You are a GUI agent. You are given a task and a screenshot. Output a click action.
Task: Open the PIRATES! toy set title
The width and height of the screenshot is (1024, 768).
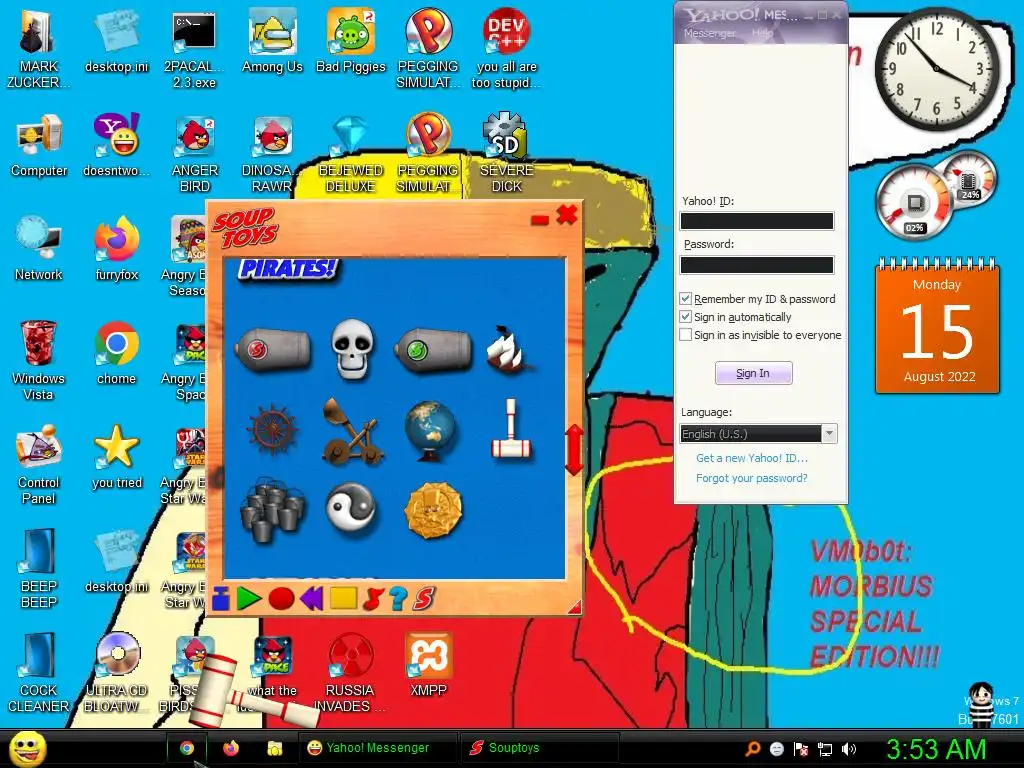pos(288,268)
